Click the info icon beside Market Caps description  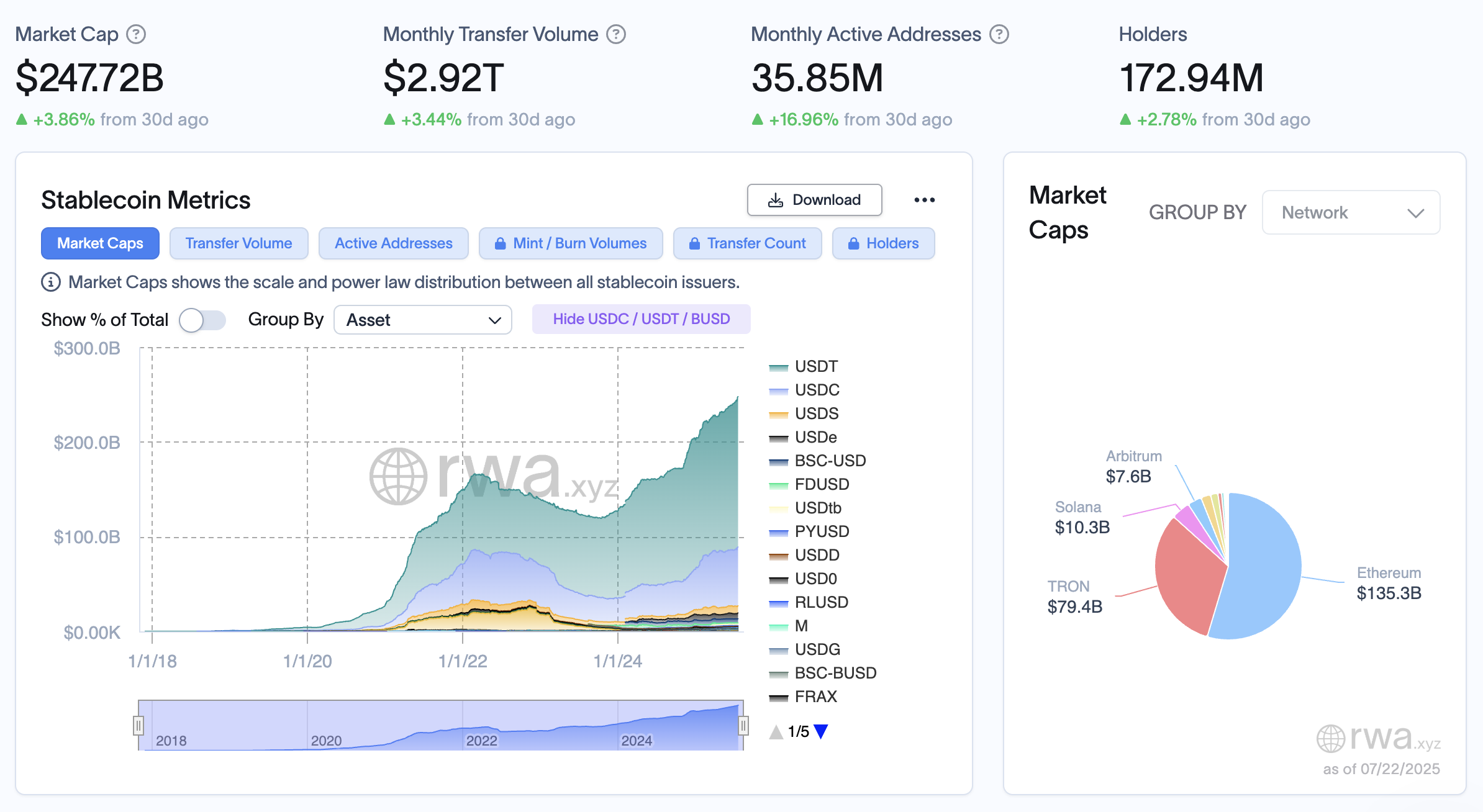(x=50, y=282)
